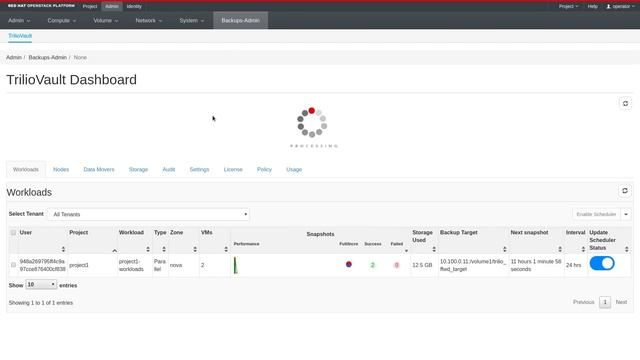Viewport: 640px width, 360px height.
Task: Select the Workloads tab
Action: (26, 169)
